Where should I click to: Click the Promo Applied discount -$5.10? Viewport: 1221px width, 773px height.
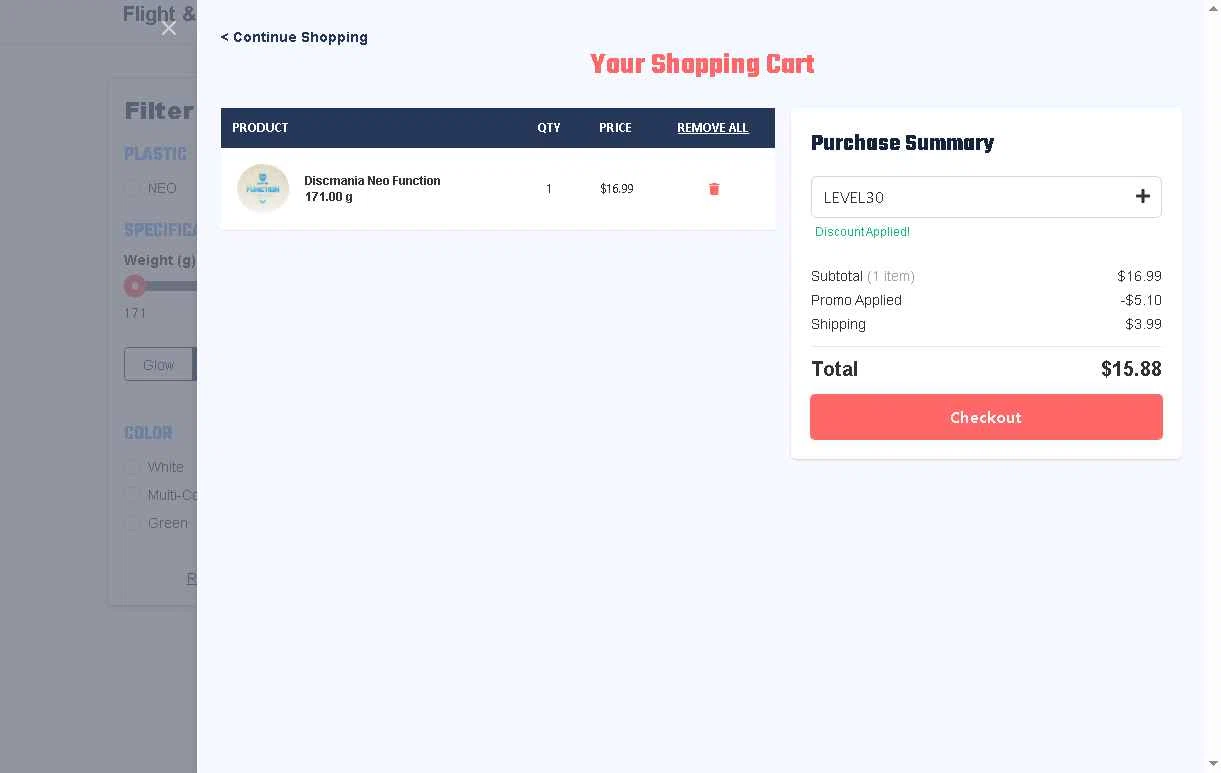pos(1140,300)
